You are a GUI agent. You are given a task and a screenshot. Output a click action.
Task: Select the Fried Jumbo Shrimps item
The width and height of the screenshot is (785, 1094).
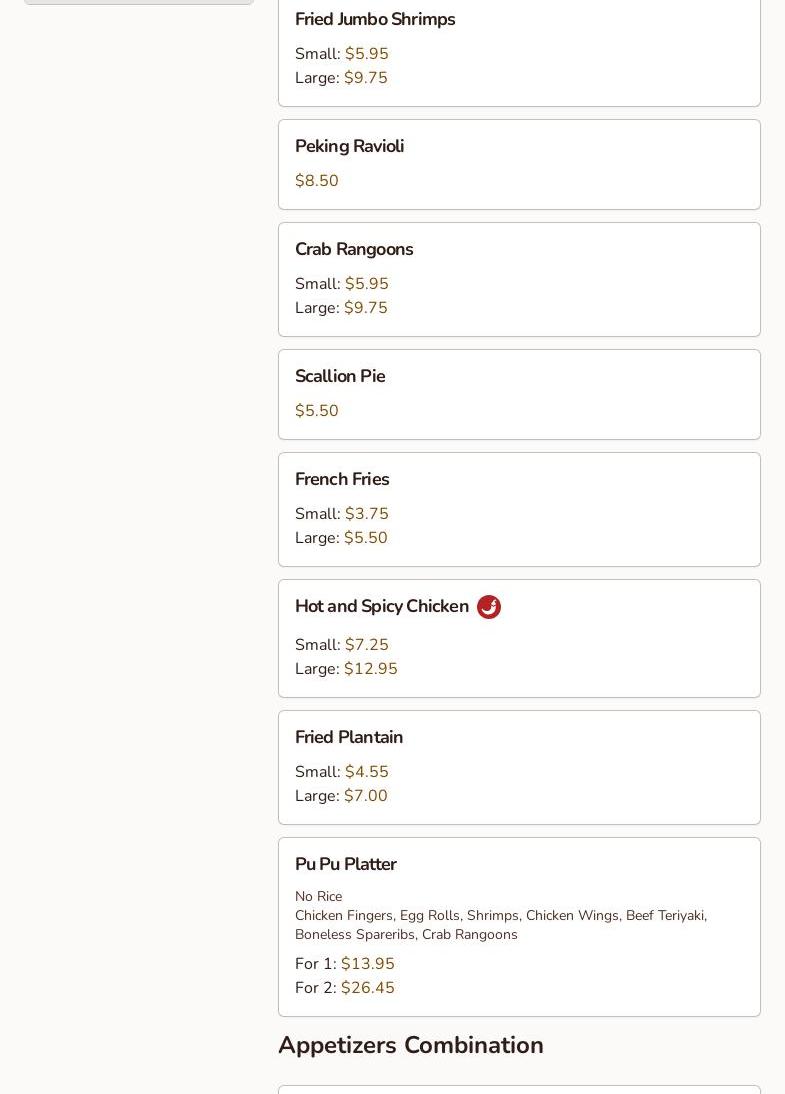(375, 20)
